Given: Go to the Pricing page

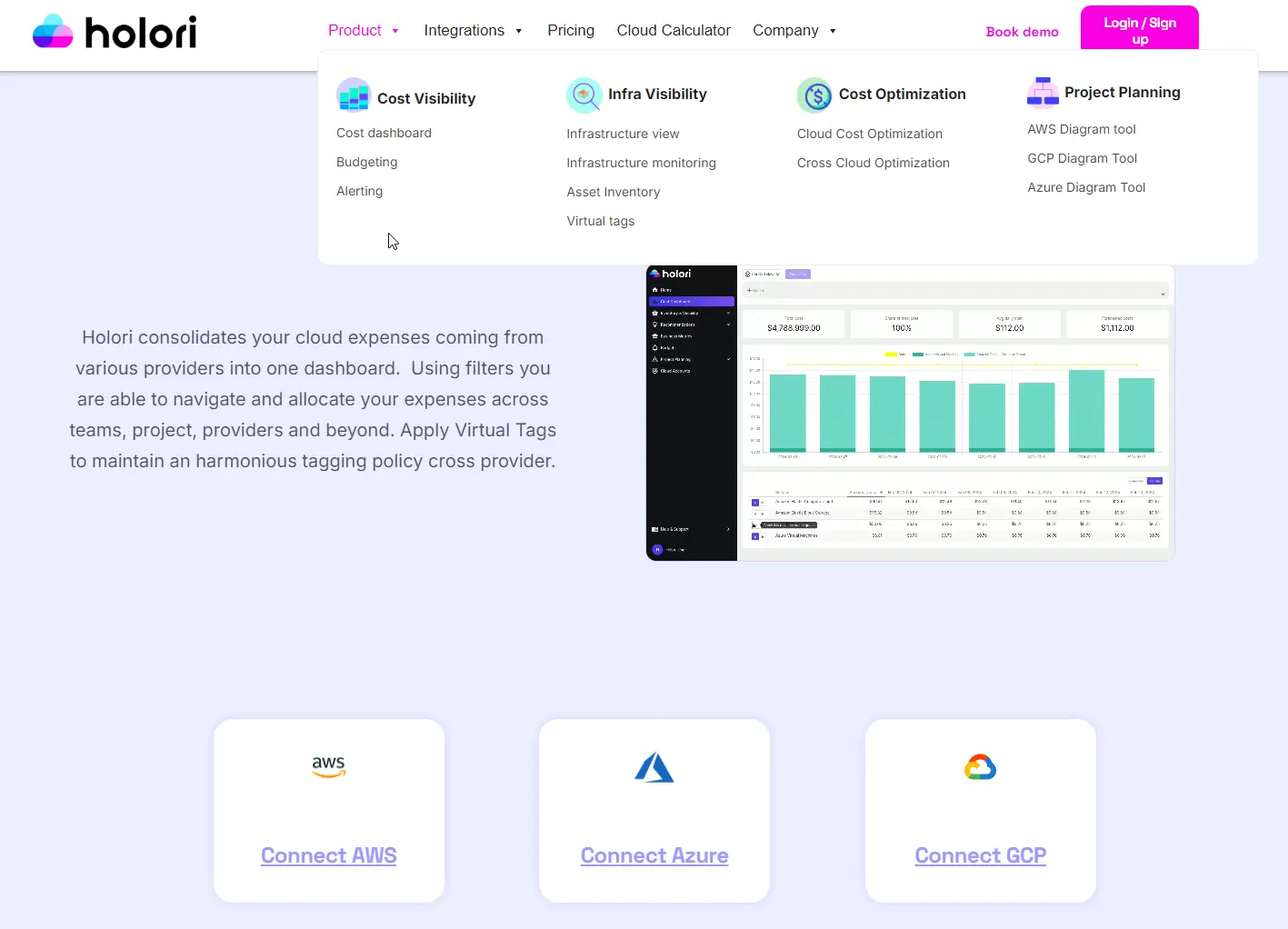Looking at the screenshot, I should [x=571, y=30].
